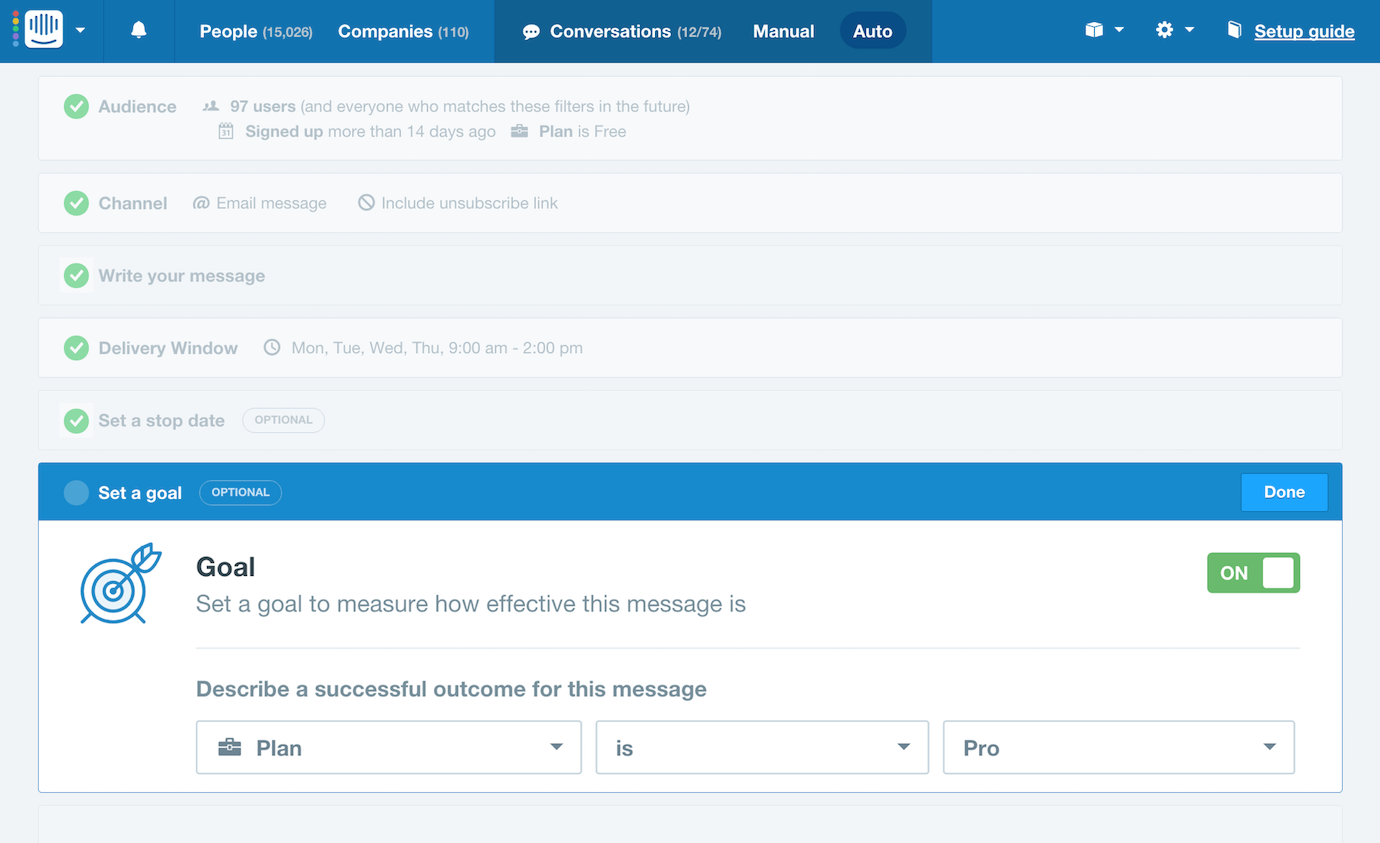Expand Write your message section
Screen dimensions: 1380x843
(690, 276)
